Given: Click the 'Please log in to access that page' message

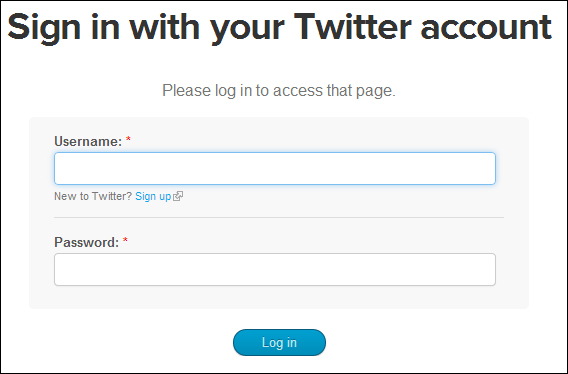Looking at the screenshot, I should (279, 91).
